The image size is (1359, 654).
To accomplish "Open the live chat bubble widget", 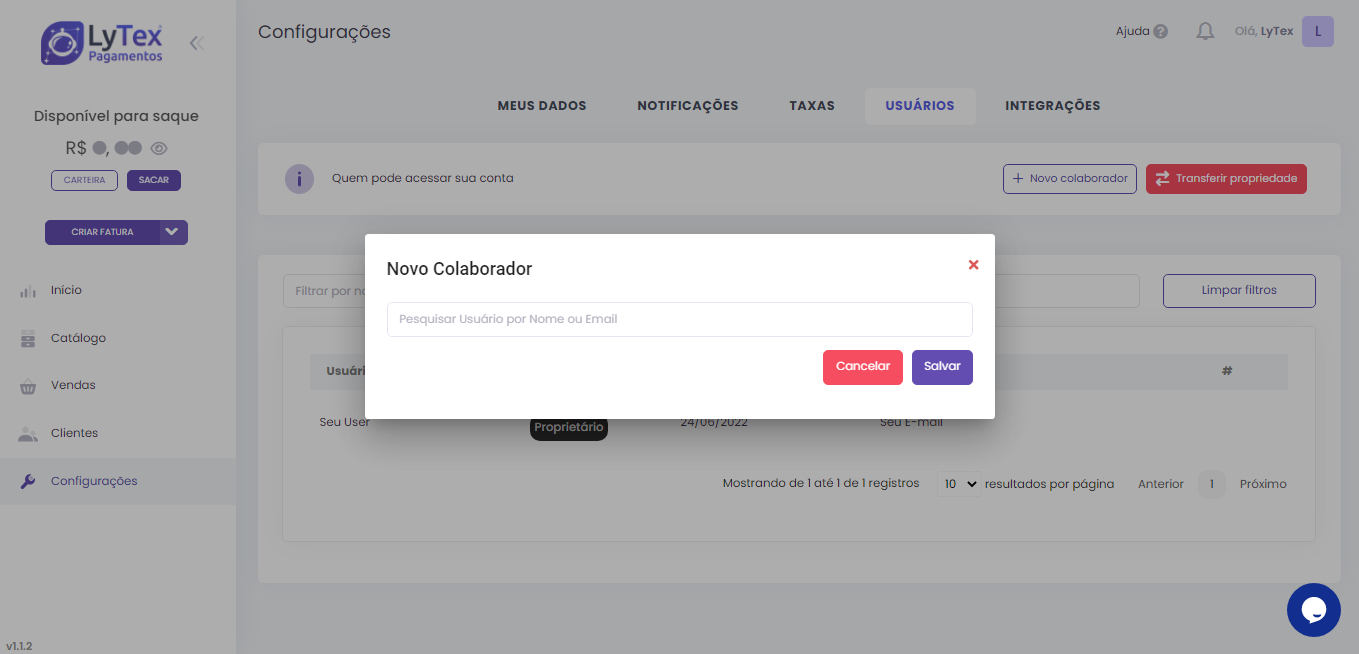I will tap(1313, 610).
